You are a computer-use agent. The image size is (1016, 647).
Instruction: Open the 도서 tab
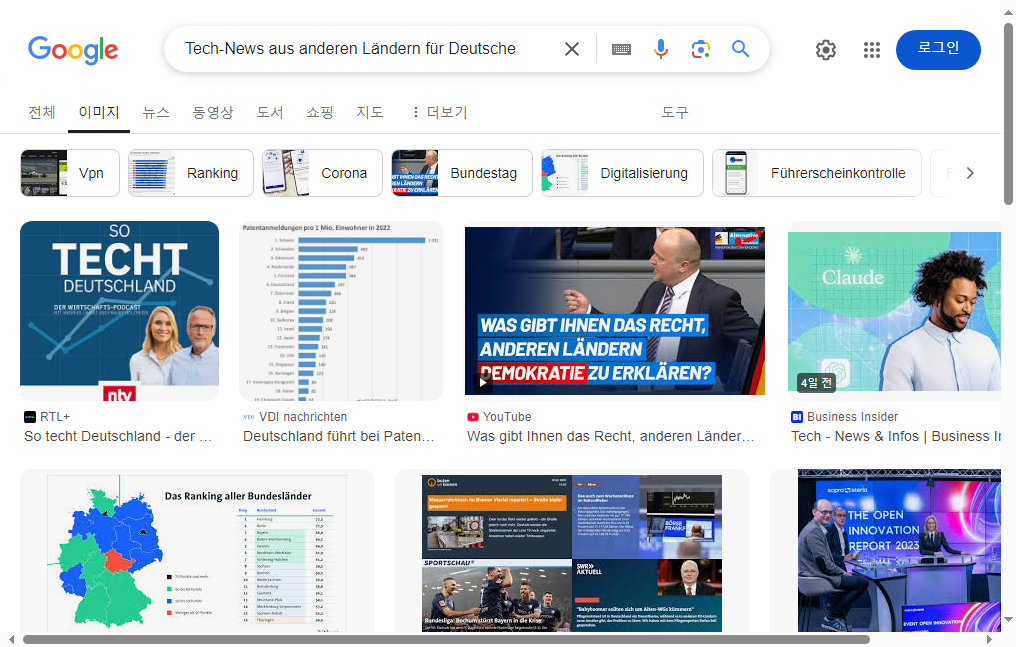270,112
